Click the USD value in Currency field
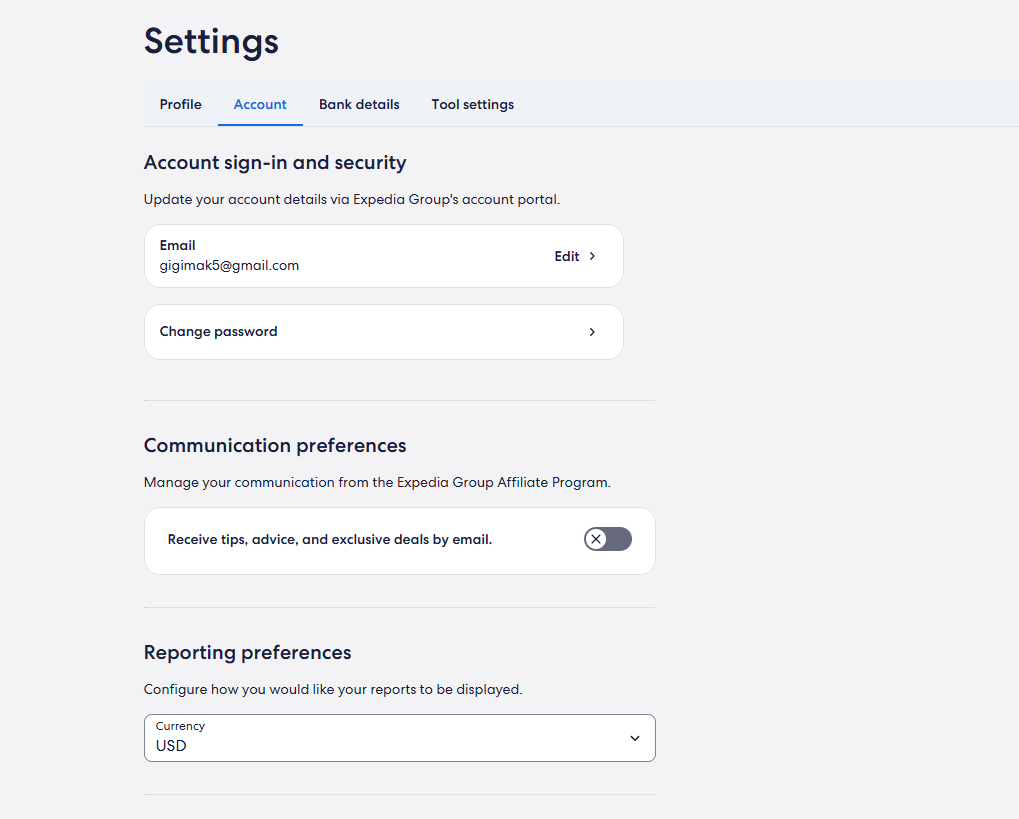1019x819 pixels. [171, 746]
